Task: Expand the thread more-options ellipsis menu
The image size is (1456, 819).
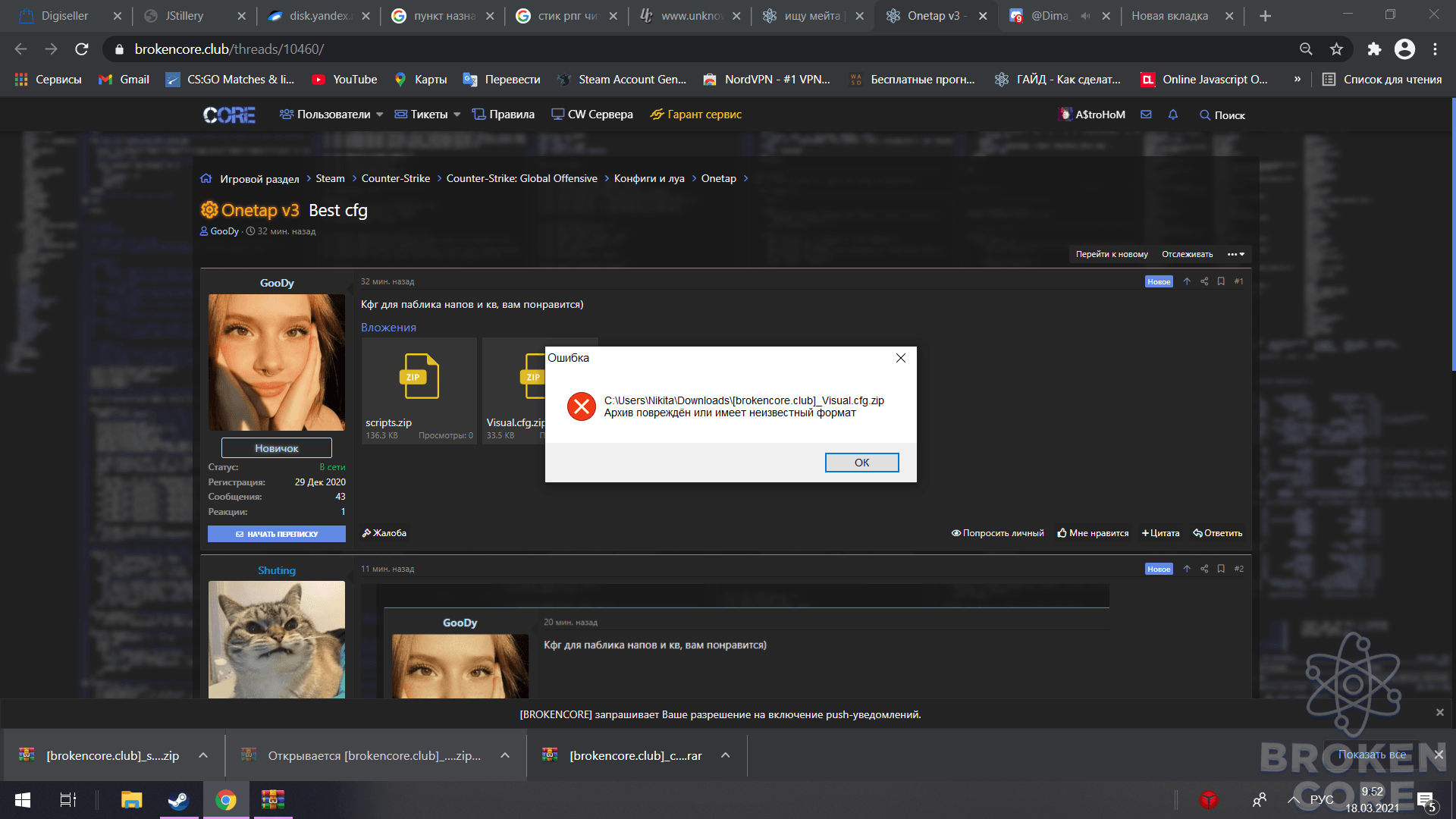Action: (1236, 254)
